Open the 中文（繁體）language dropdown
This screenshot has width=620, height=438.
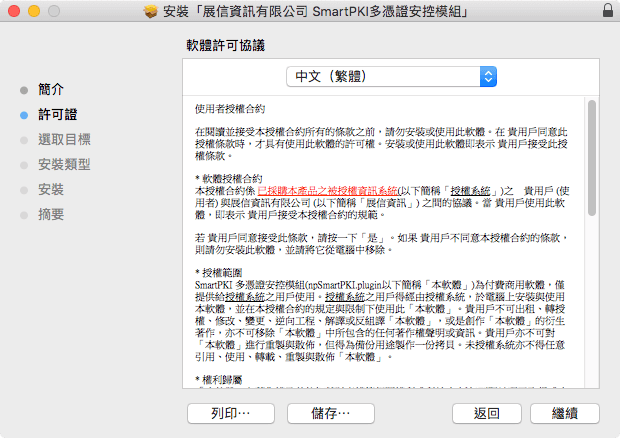point(391,76)
